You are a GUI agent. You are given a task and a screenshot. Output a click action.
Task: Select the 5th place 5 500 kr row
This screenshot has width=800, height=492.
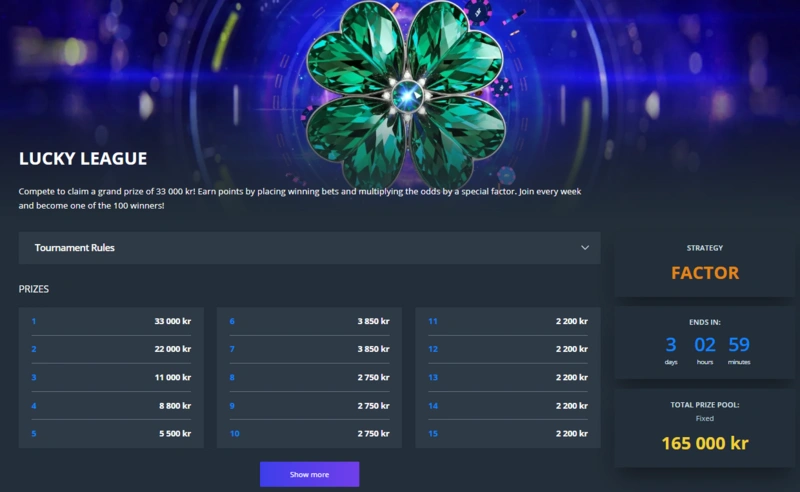pyautogui.click(x=110, y=434)
